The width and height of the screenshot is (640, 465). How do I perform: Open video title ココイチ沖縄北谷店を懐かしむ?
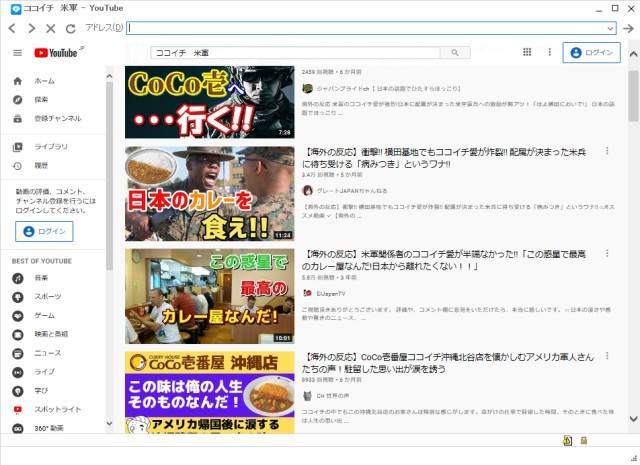coord(448,363)
